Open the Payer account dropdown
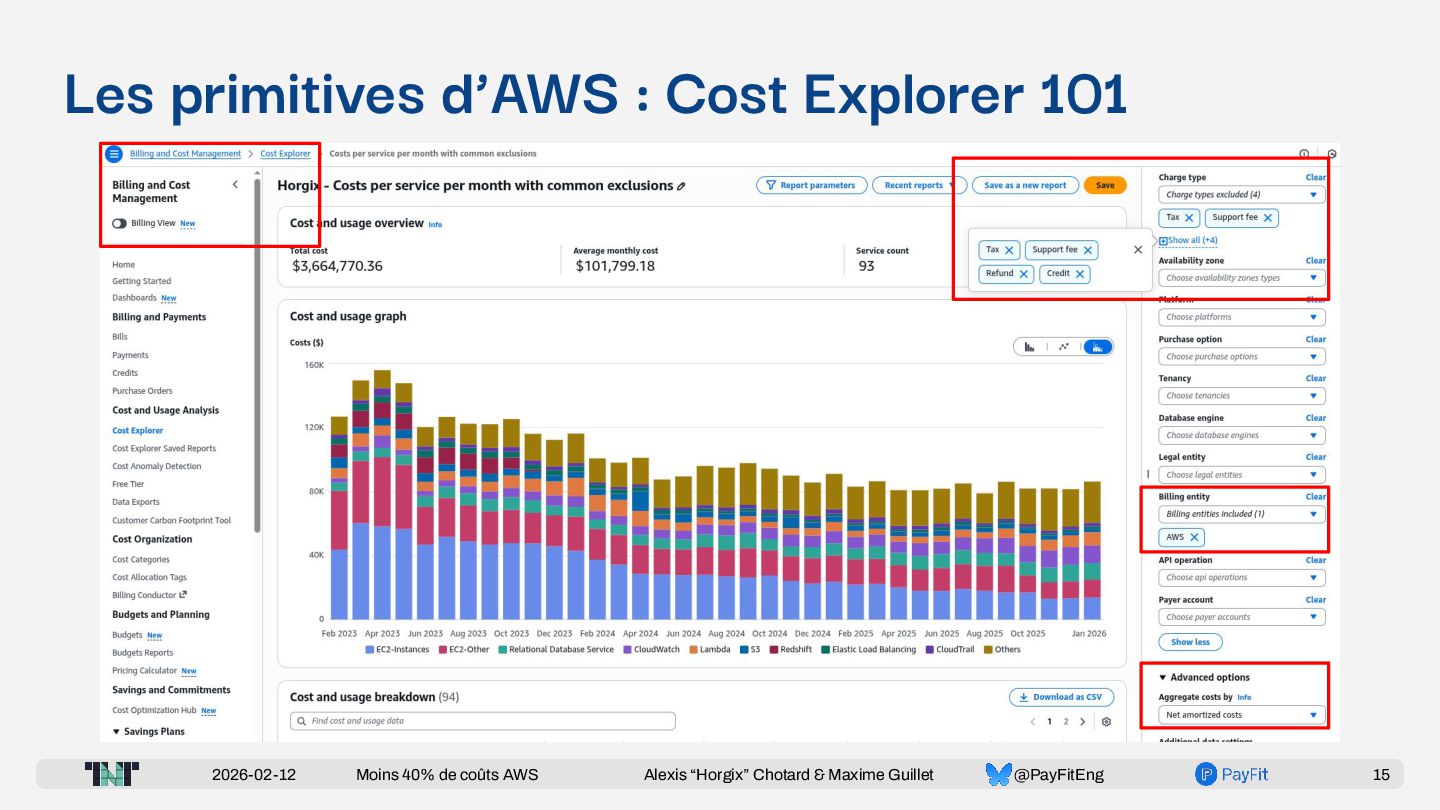Screen dimensions: 1440x810 pos(1242,617)
